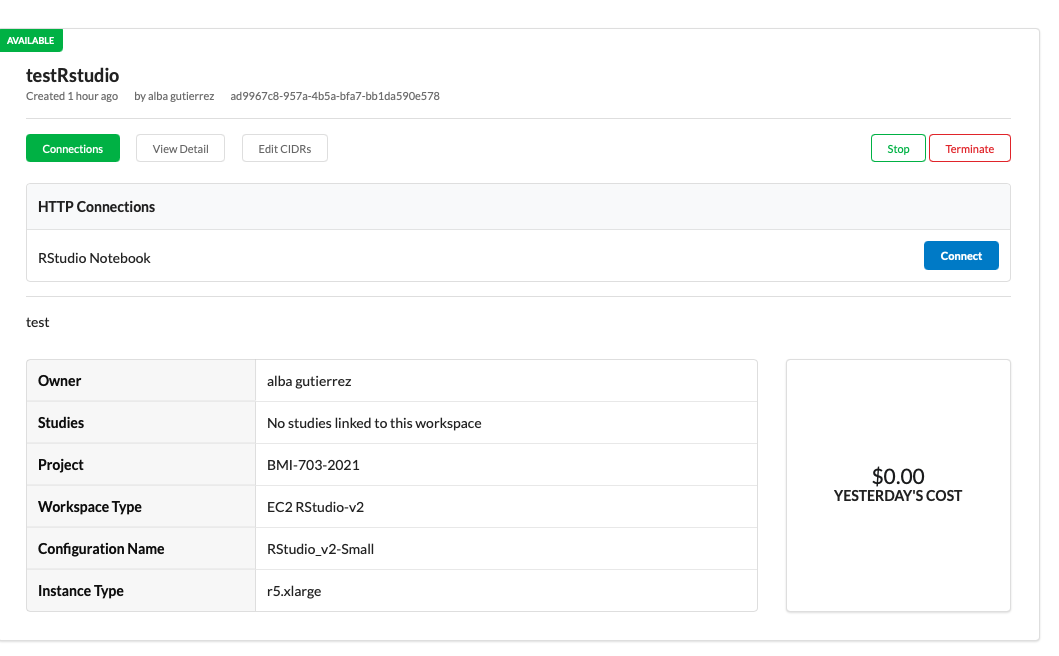1059x656 pixels.
Task: Stop the testRstudio workspace
Action: click(897, 148)
